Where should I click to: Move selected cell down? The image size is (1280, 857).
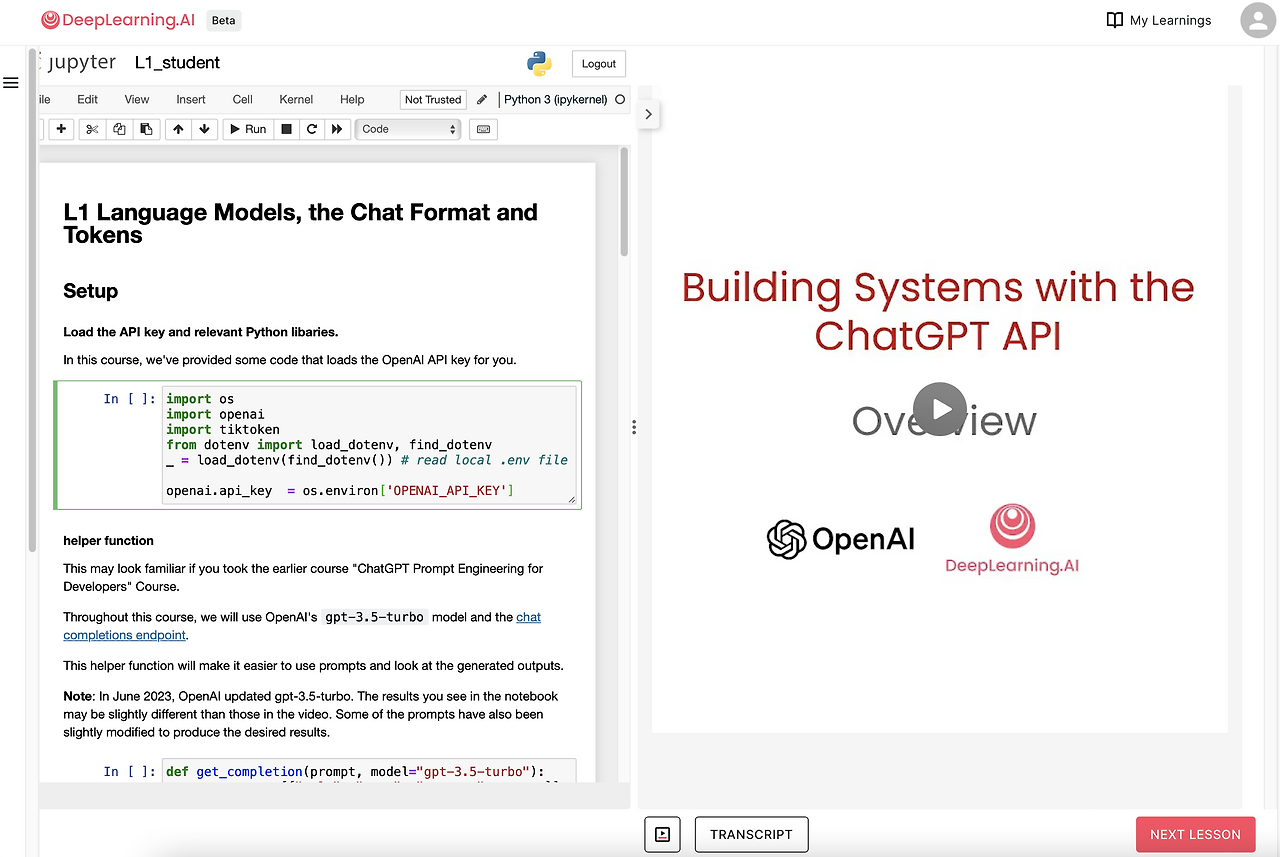tap(204, 129)
